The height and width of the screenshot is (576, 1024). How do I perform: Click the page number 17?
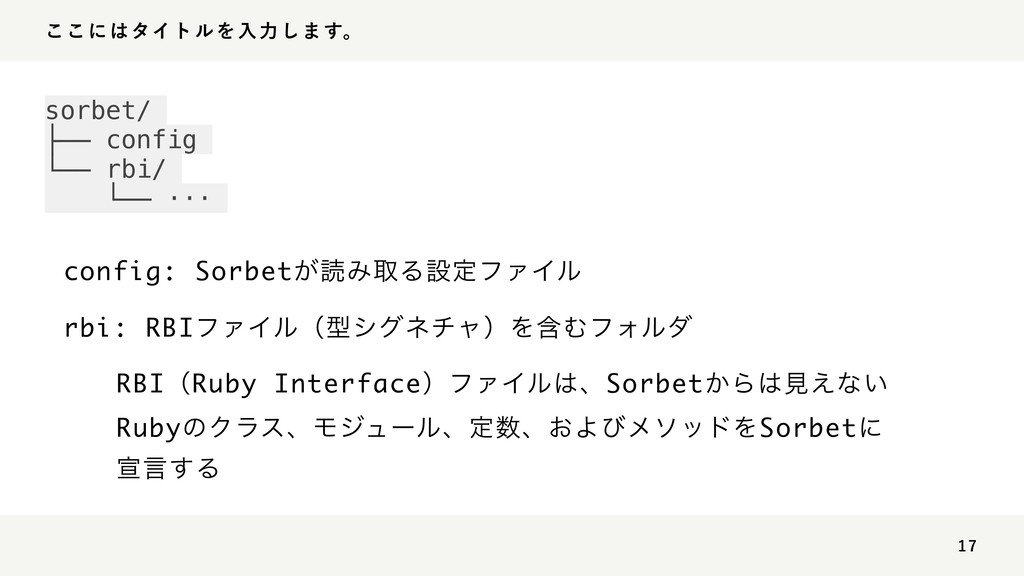(967, 546)
